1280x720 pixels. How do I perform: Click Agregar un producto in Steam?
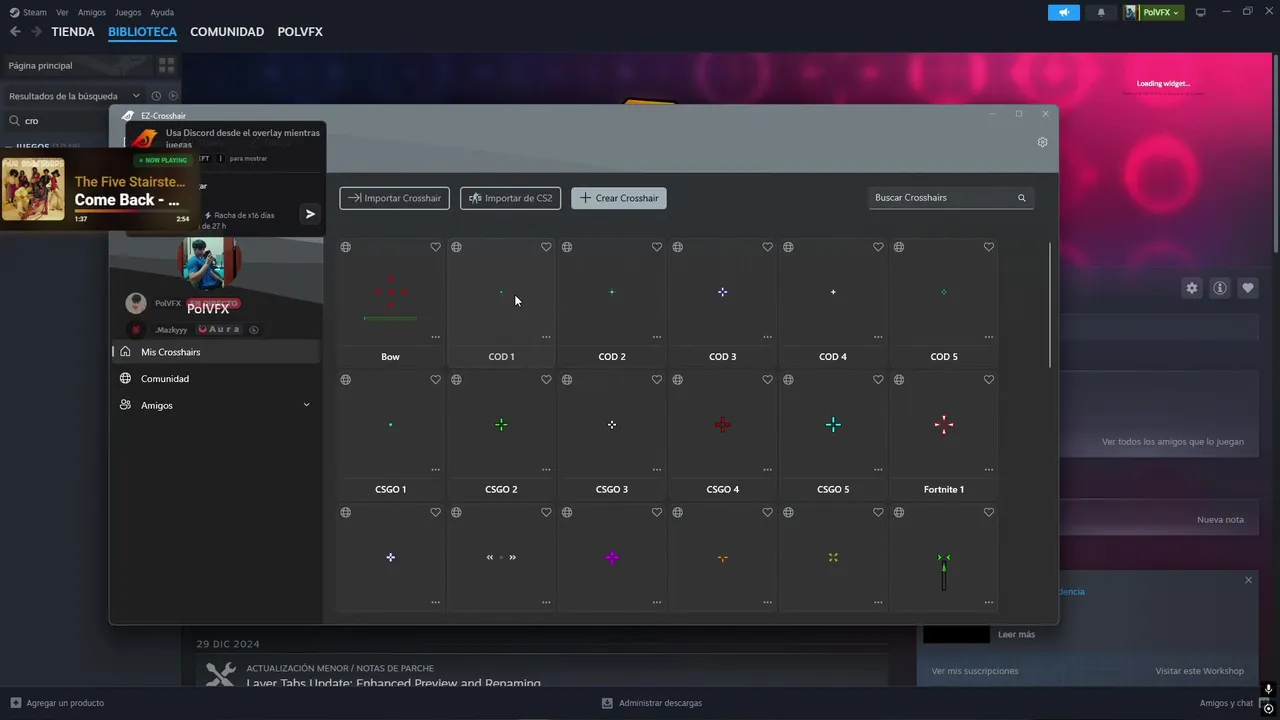pyautogui.click(x=57, y=703)
